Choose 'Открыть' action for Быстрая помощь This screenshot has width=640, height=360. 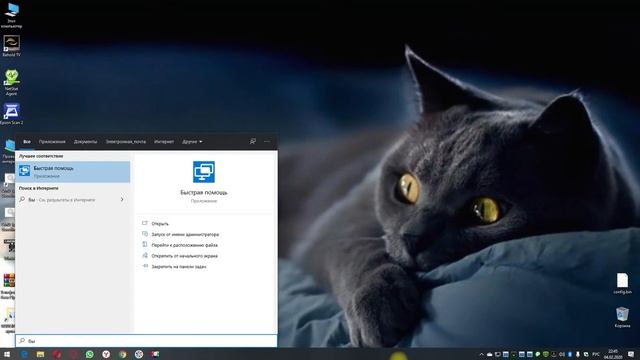(x=160, y=224)
